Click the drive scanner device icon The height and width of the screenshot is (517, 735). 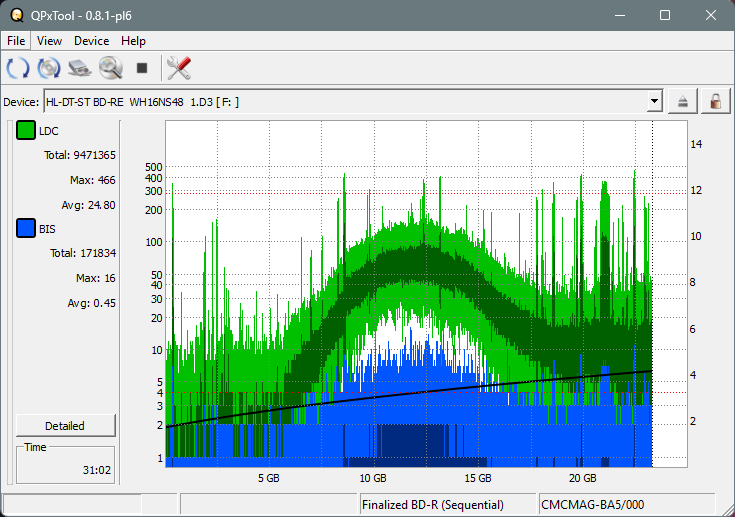point(80,68)
